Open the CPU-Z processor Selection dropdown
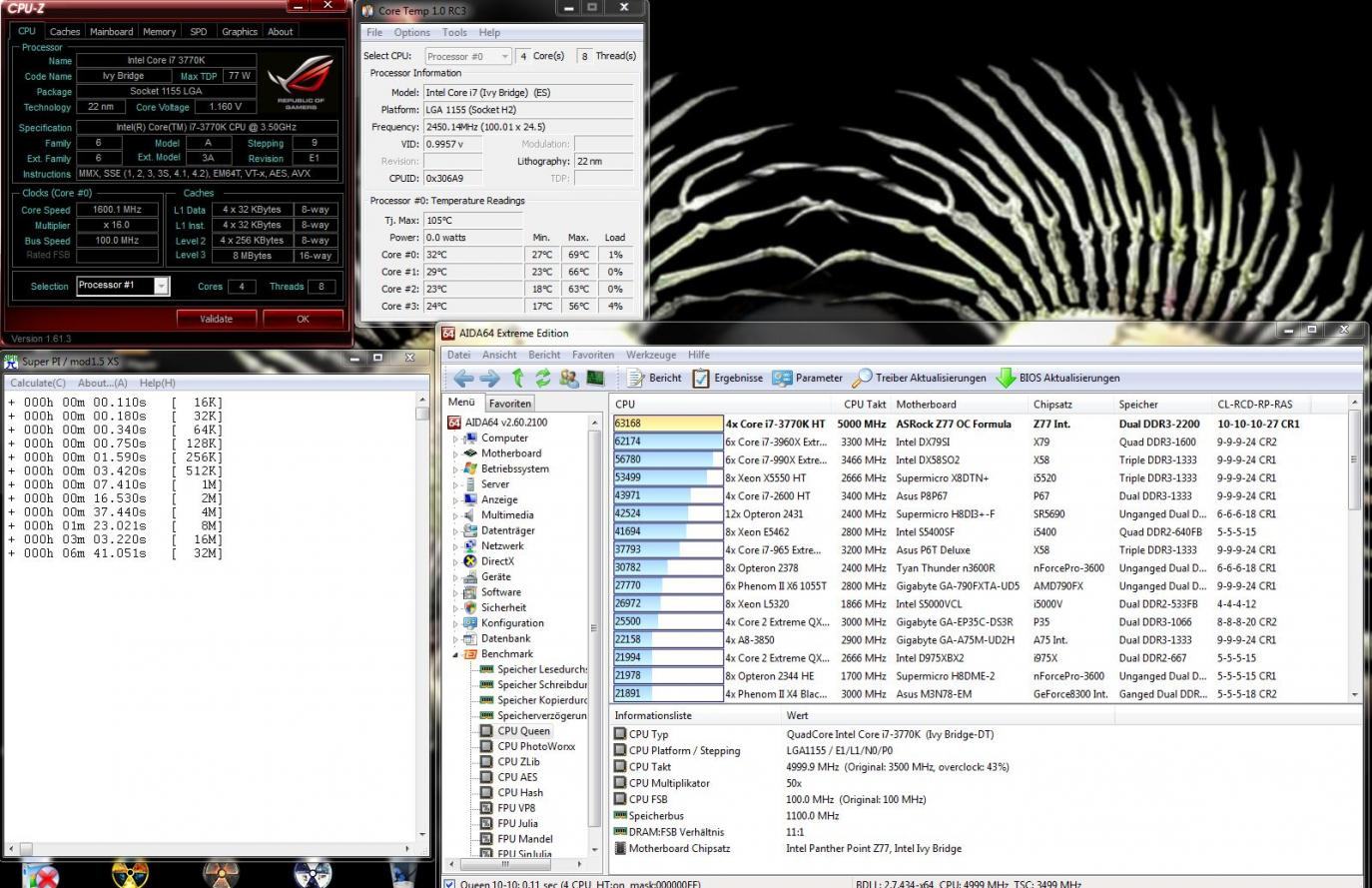This screenshot has width=1372, height=888. 161,286
